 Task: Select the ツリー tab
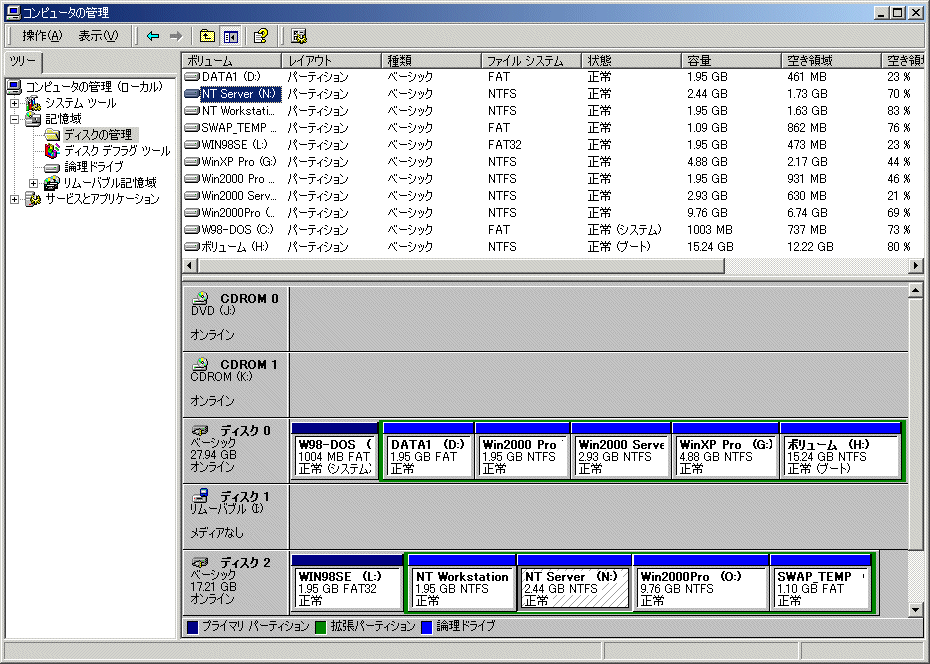(23, 62)
